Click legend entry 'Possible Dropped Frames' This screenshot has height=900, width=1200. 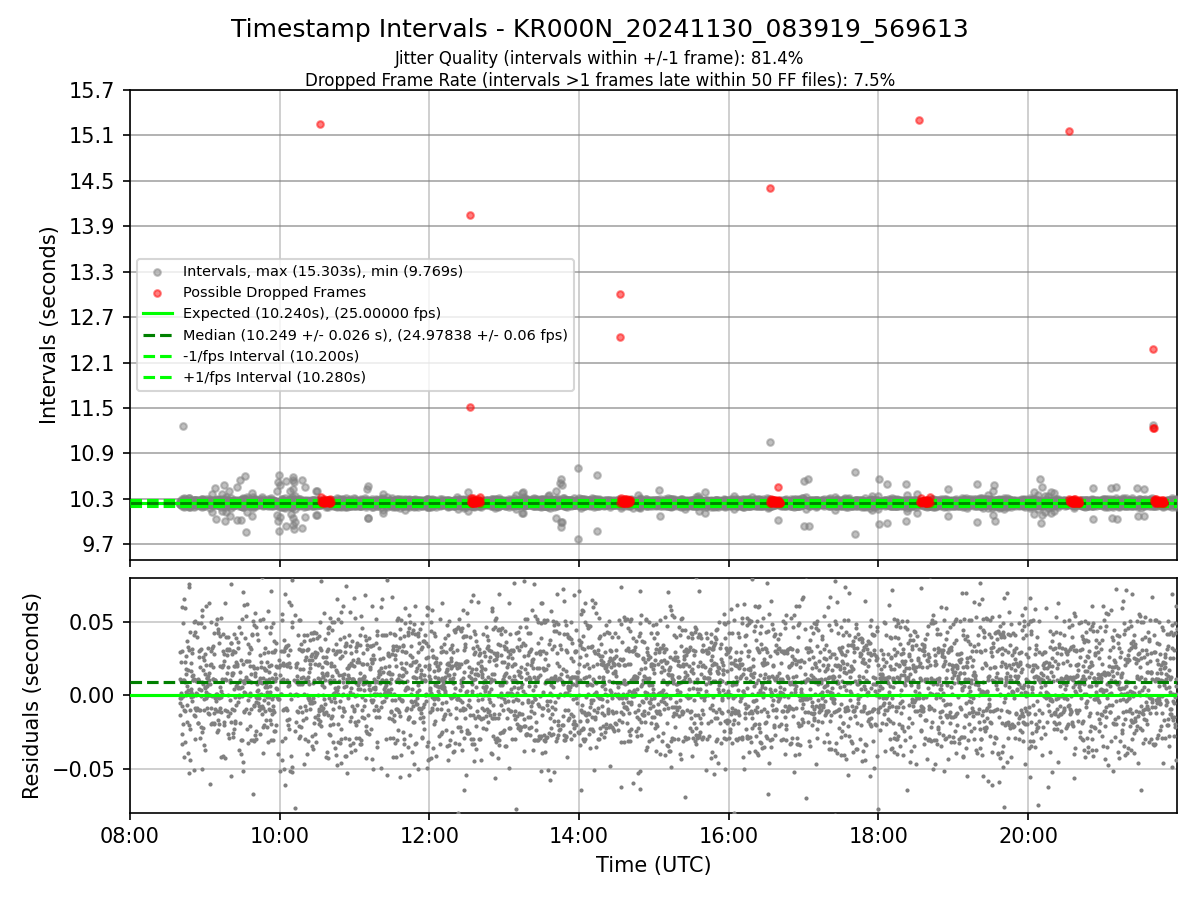tap(274, 292)
